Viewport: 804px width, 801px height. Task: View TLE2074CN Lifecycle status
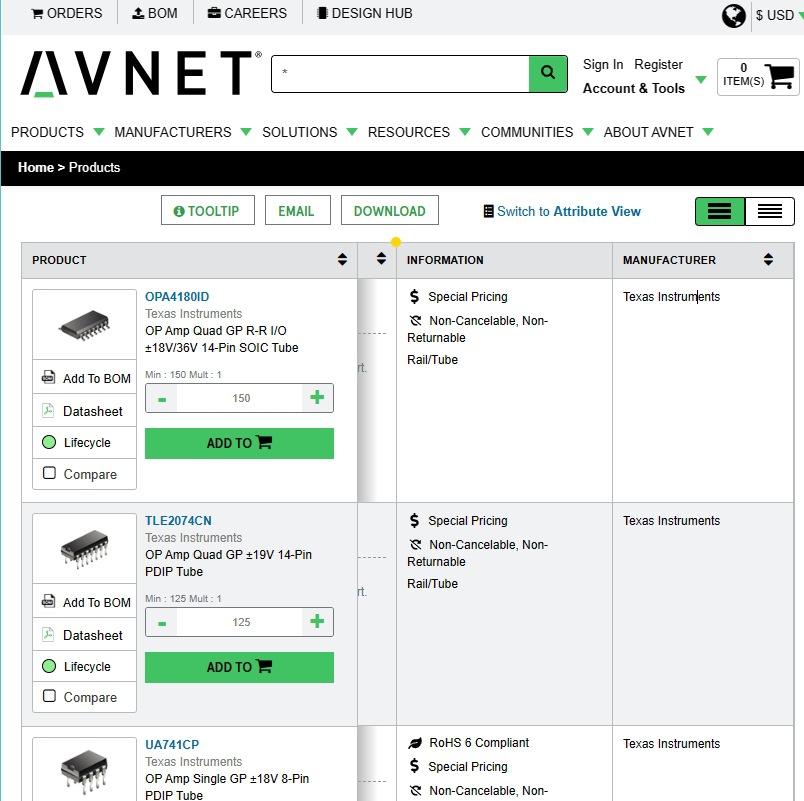pyautogui.click(x=76, y=666)
